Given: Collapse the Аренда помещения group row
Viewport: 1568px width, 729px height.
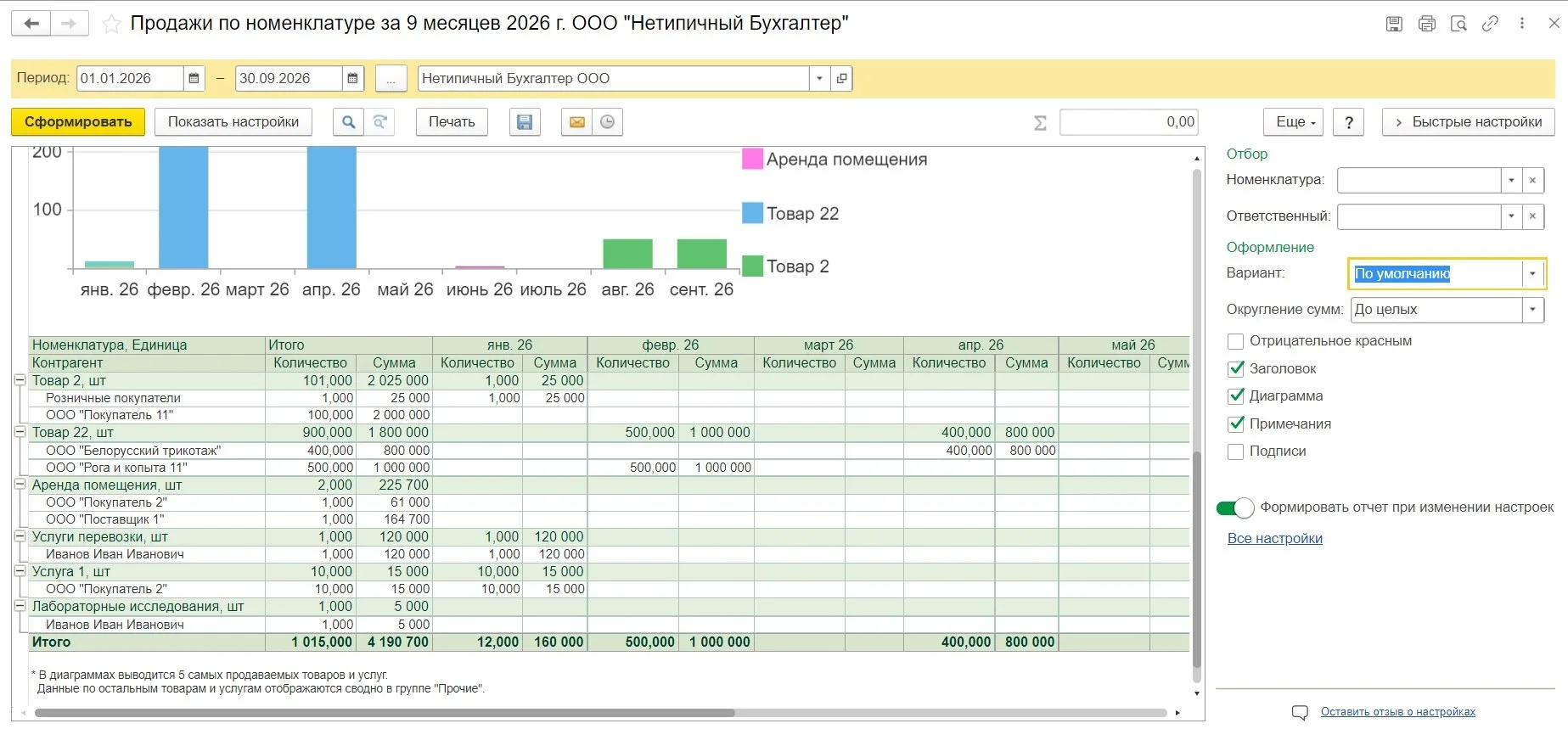Looking at the screenshot, I should click(x=20, y=485).
